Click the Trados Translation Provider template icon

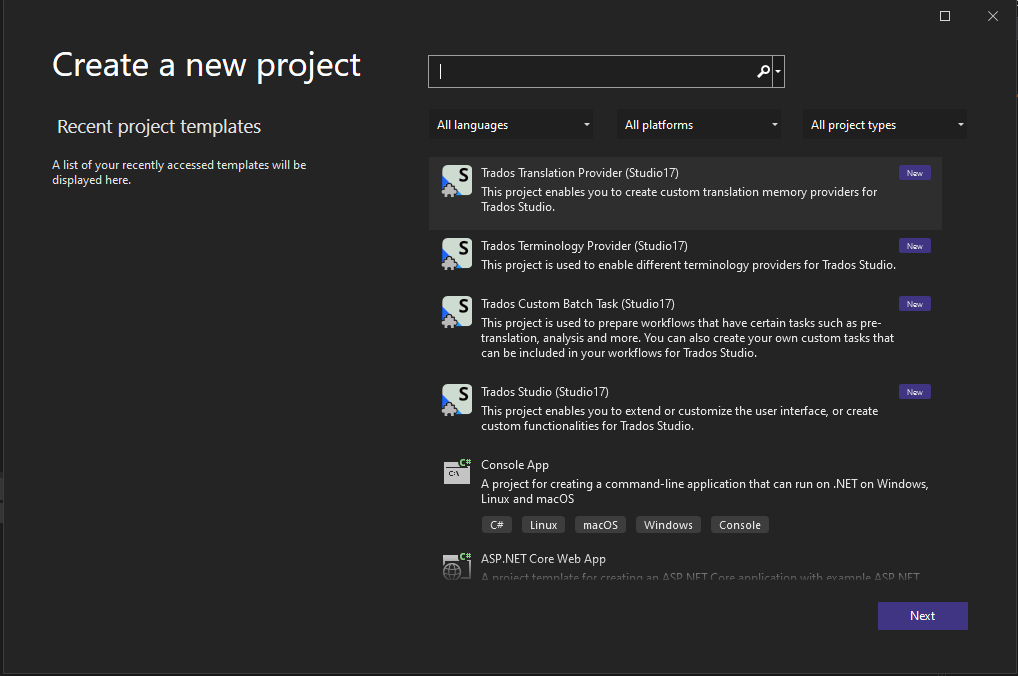click(456, 181)
